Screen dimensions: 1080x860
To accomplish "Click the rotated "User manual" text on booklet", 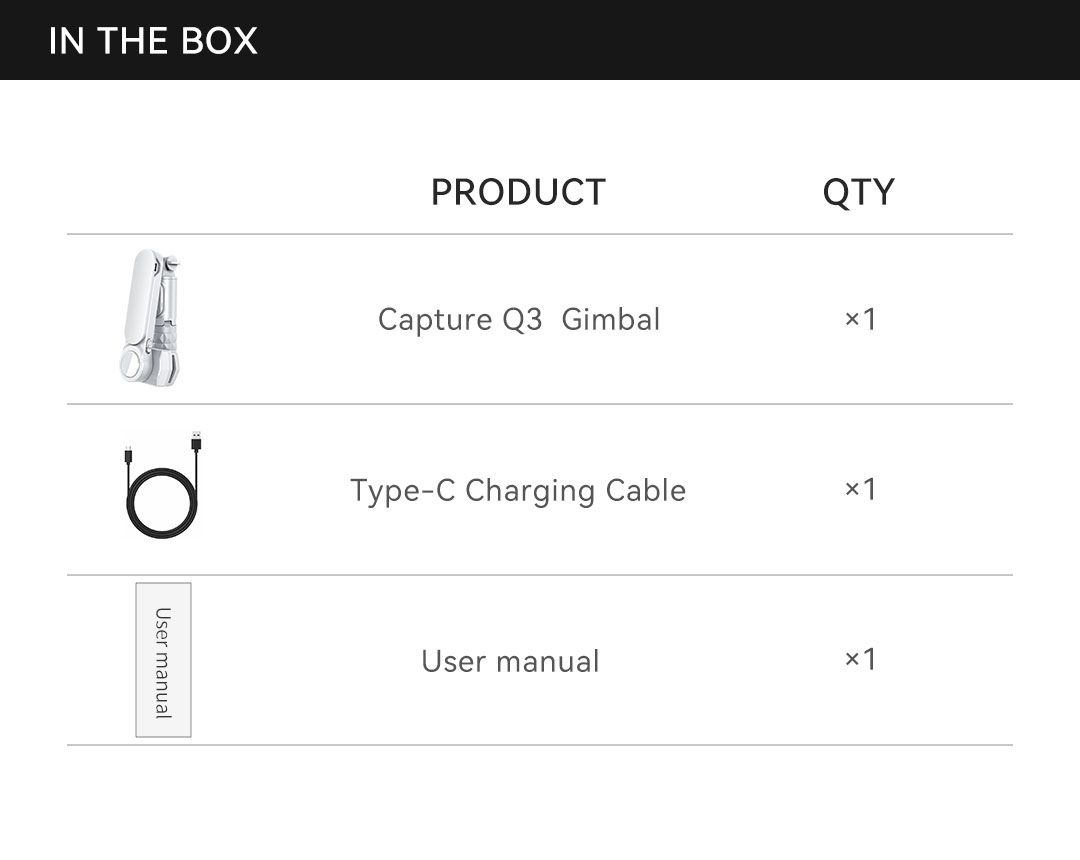I will [x=163, y=663].
